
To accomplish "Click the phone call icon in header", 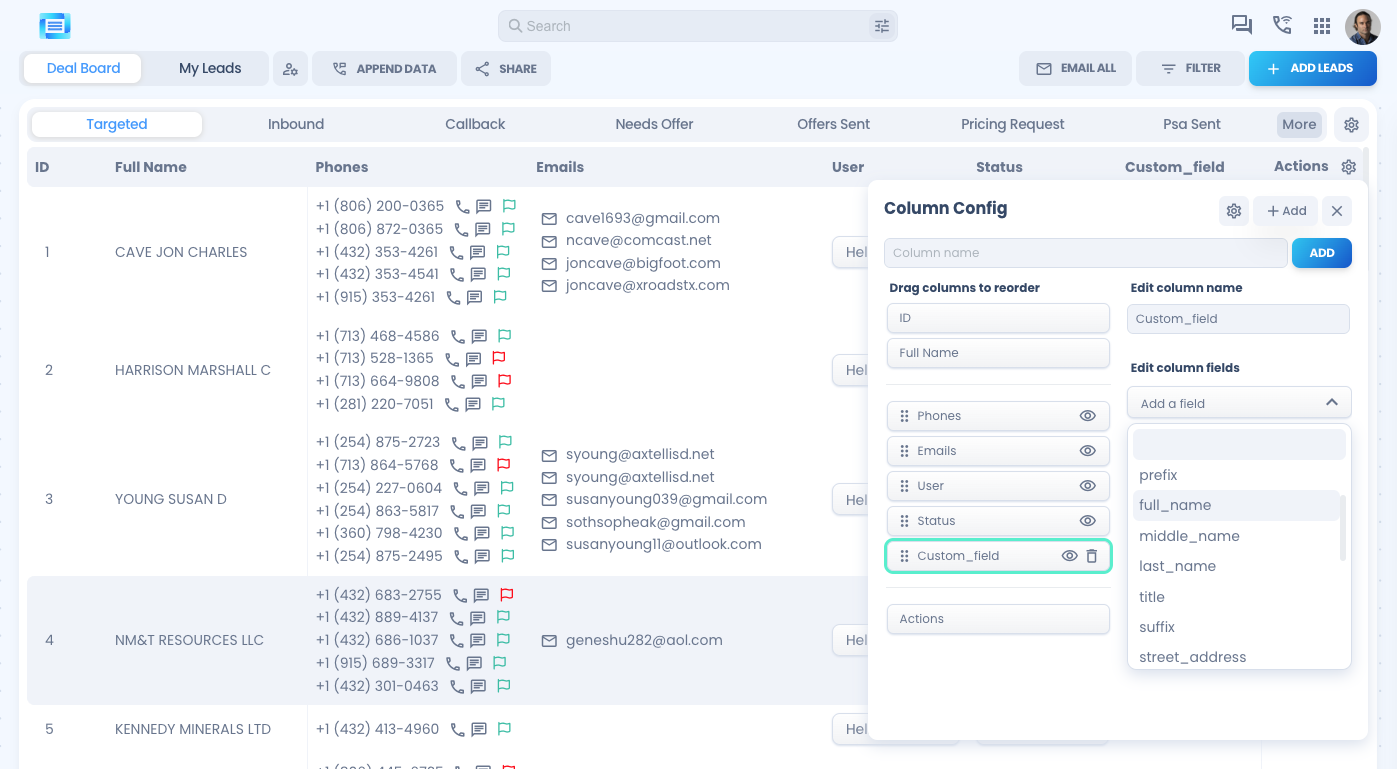I will (1282, 26).
